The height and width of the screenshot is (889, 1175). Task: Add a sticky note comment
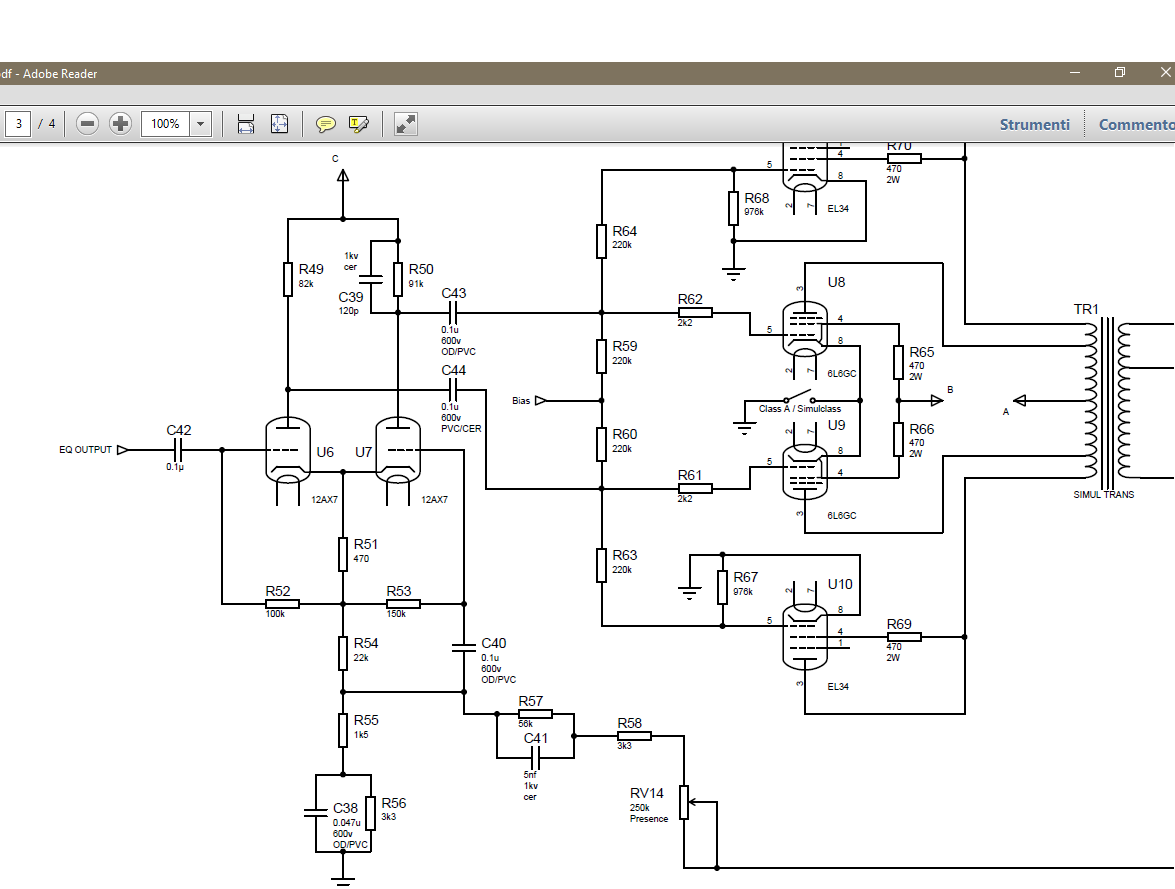point(325,124)
